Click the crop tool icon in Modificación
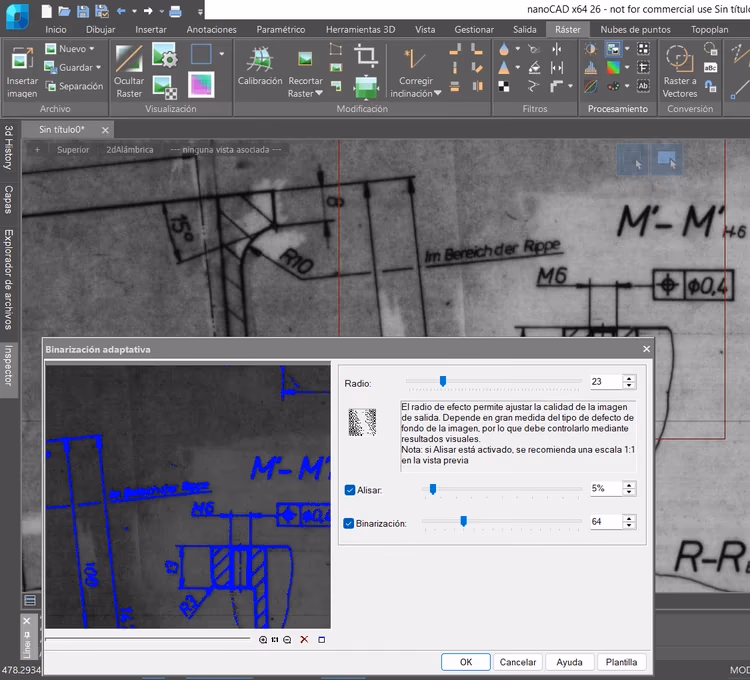This screenshot has height=680, width=750. tap(365, 55)
